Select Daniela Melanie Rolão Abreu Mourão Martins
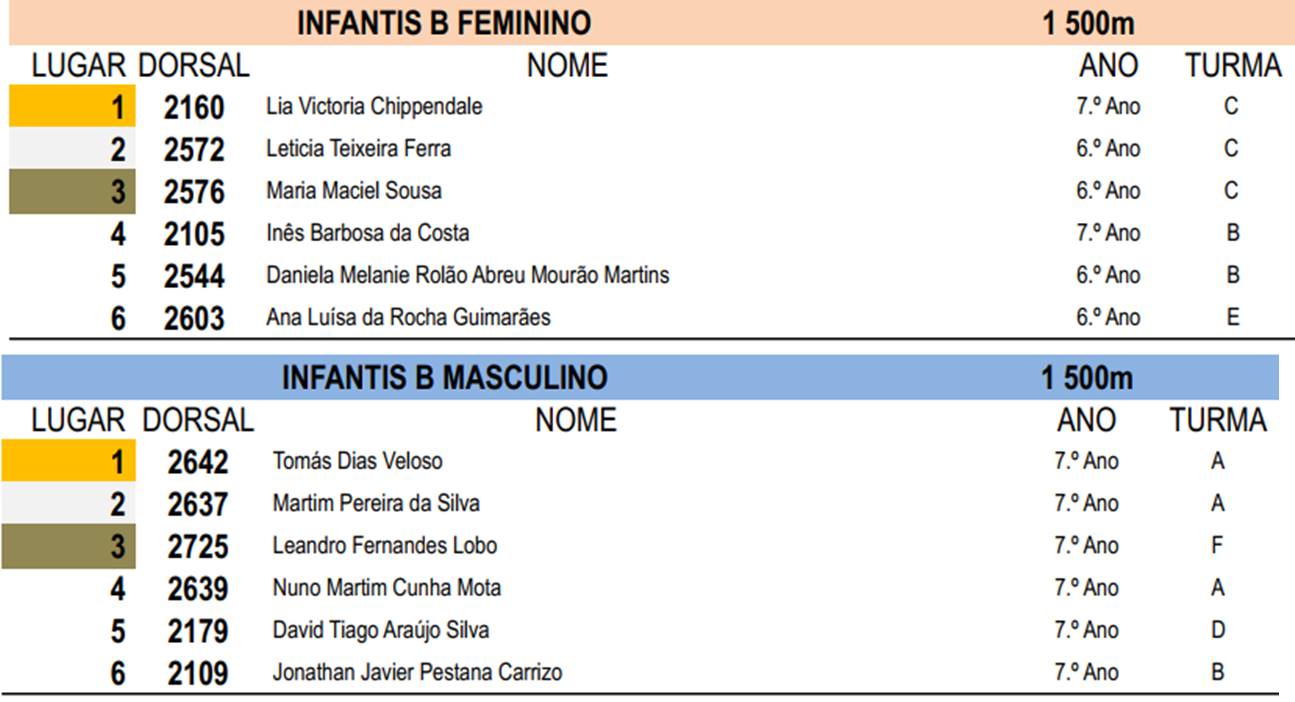This screenshot has width=1295, height=702. point(468,275)
